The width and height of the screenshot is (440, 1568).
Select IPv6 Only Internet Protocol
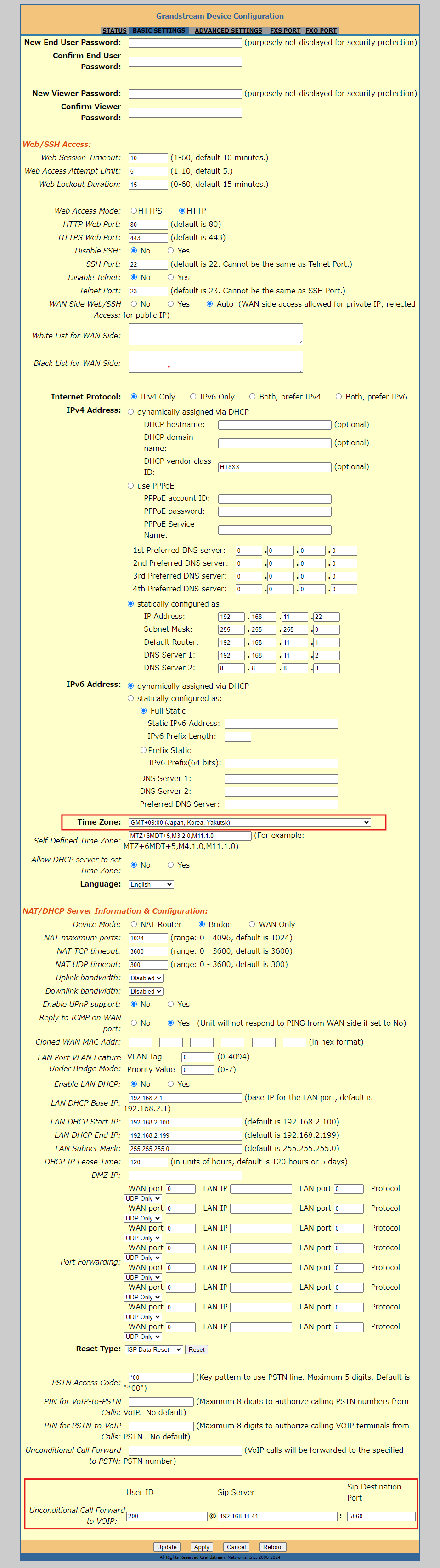pyautogui.click(x=193, y=397)
